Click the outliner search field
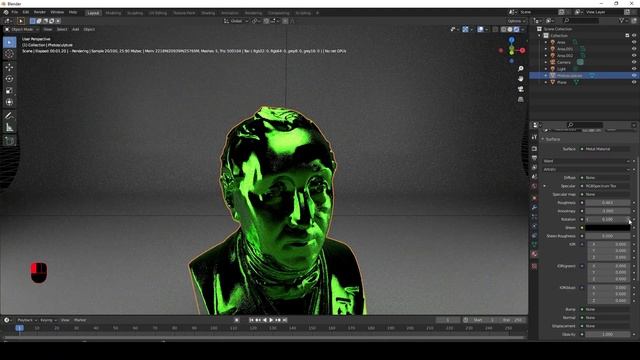 coord(581,20)
